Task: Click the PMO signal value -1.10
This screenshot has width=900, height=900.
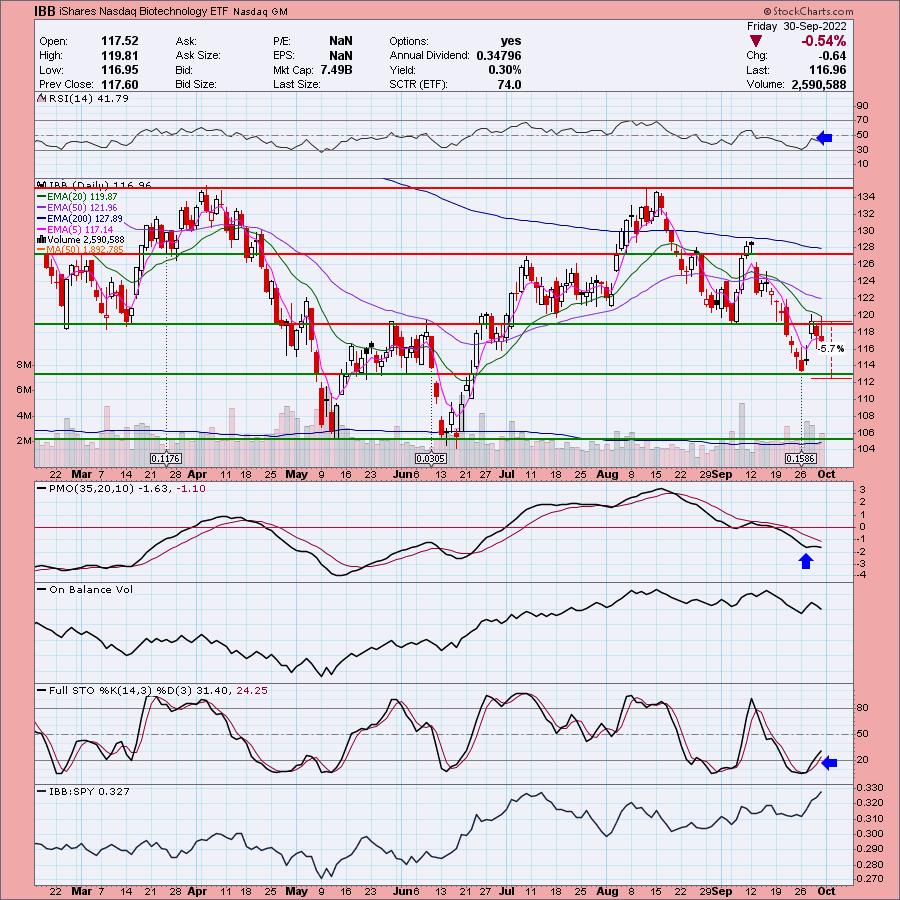Action: tap(191, 488)
